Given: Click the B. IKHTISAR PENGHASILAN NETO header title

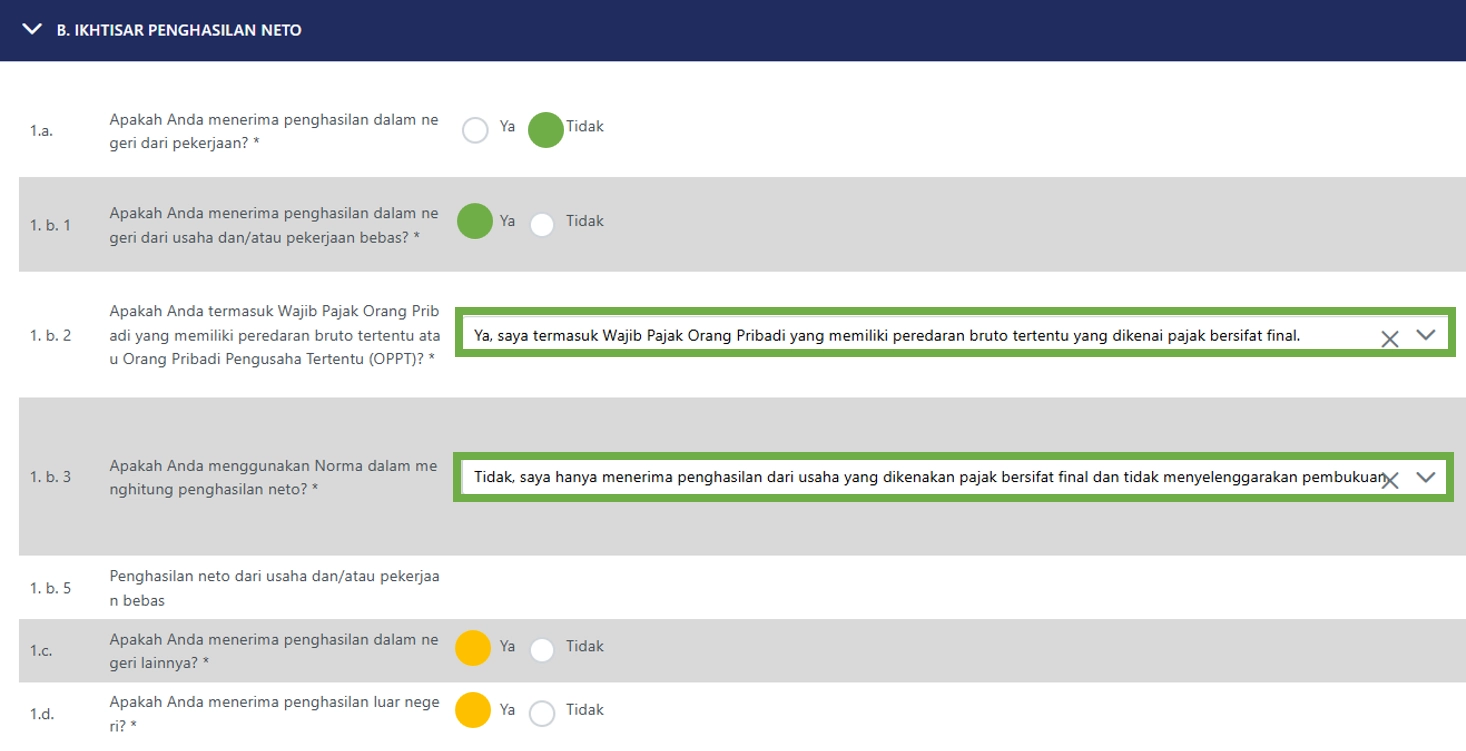Looking at the screenshot, I should coord(179,31).
